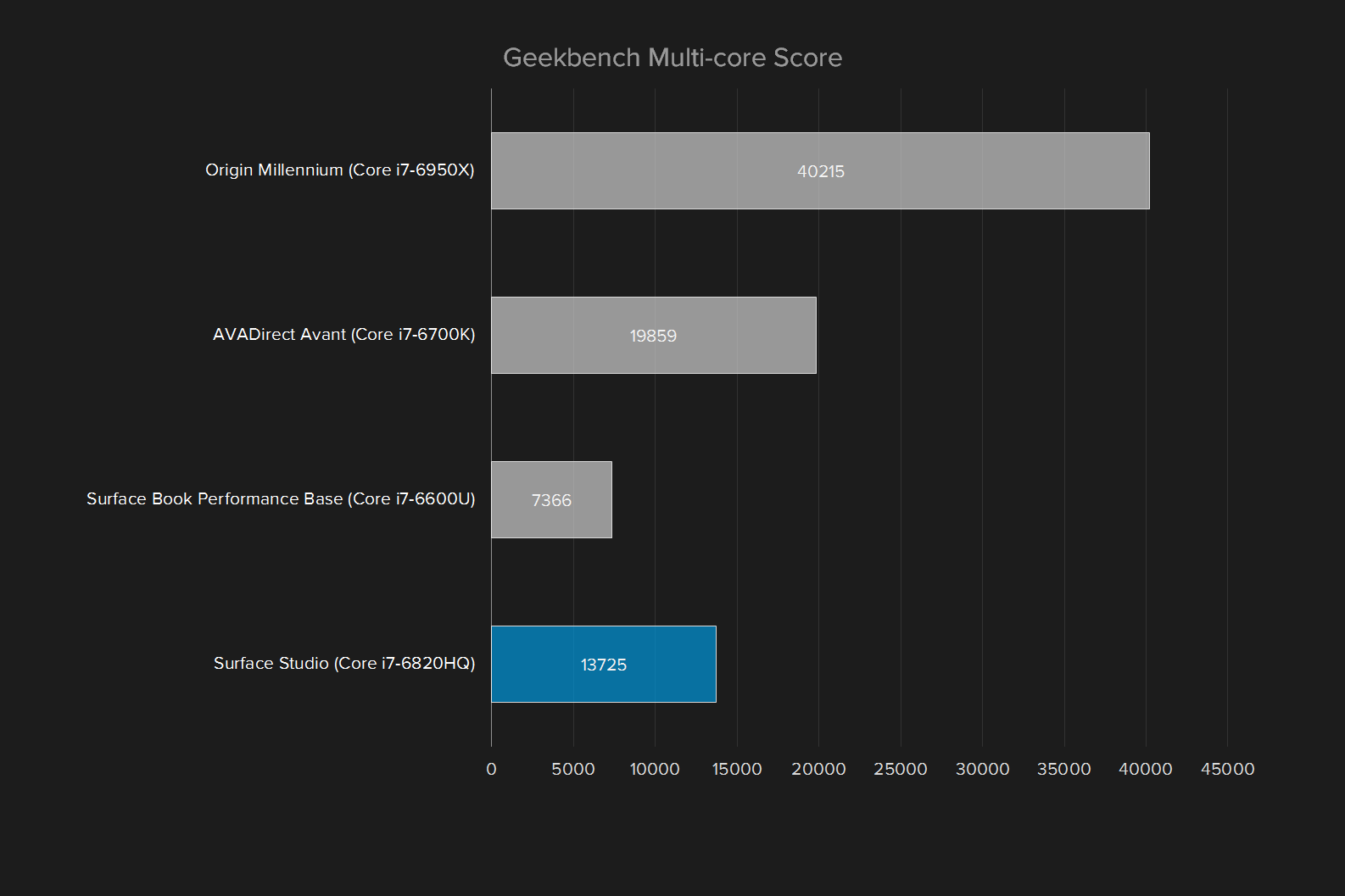Click the 10000 axis label
The image size is (1345, 896).
click(655, 769)
